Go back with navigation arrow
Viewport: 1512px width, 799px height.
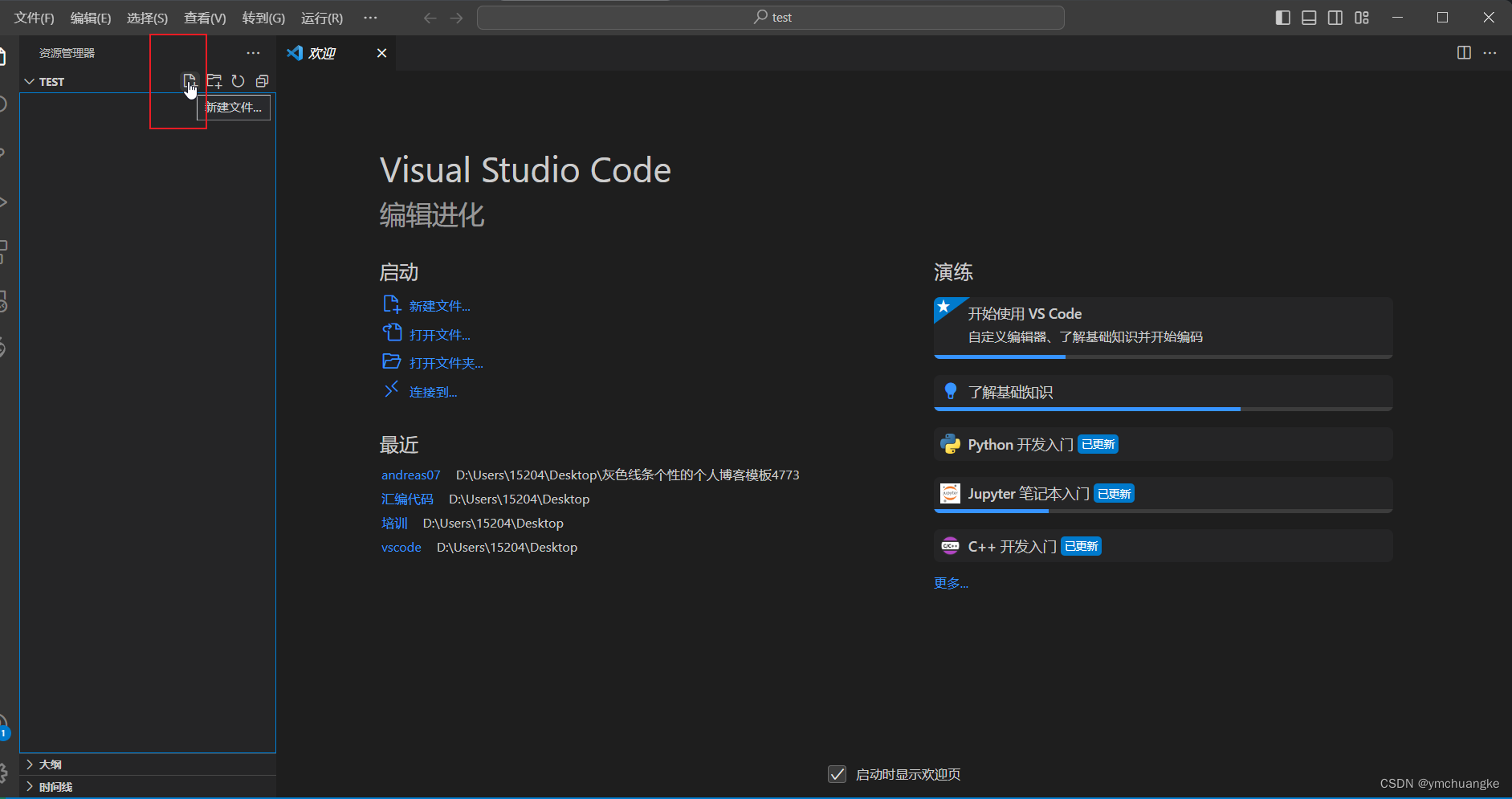[x=430, y=18]
